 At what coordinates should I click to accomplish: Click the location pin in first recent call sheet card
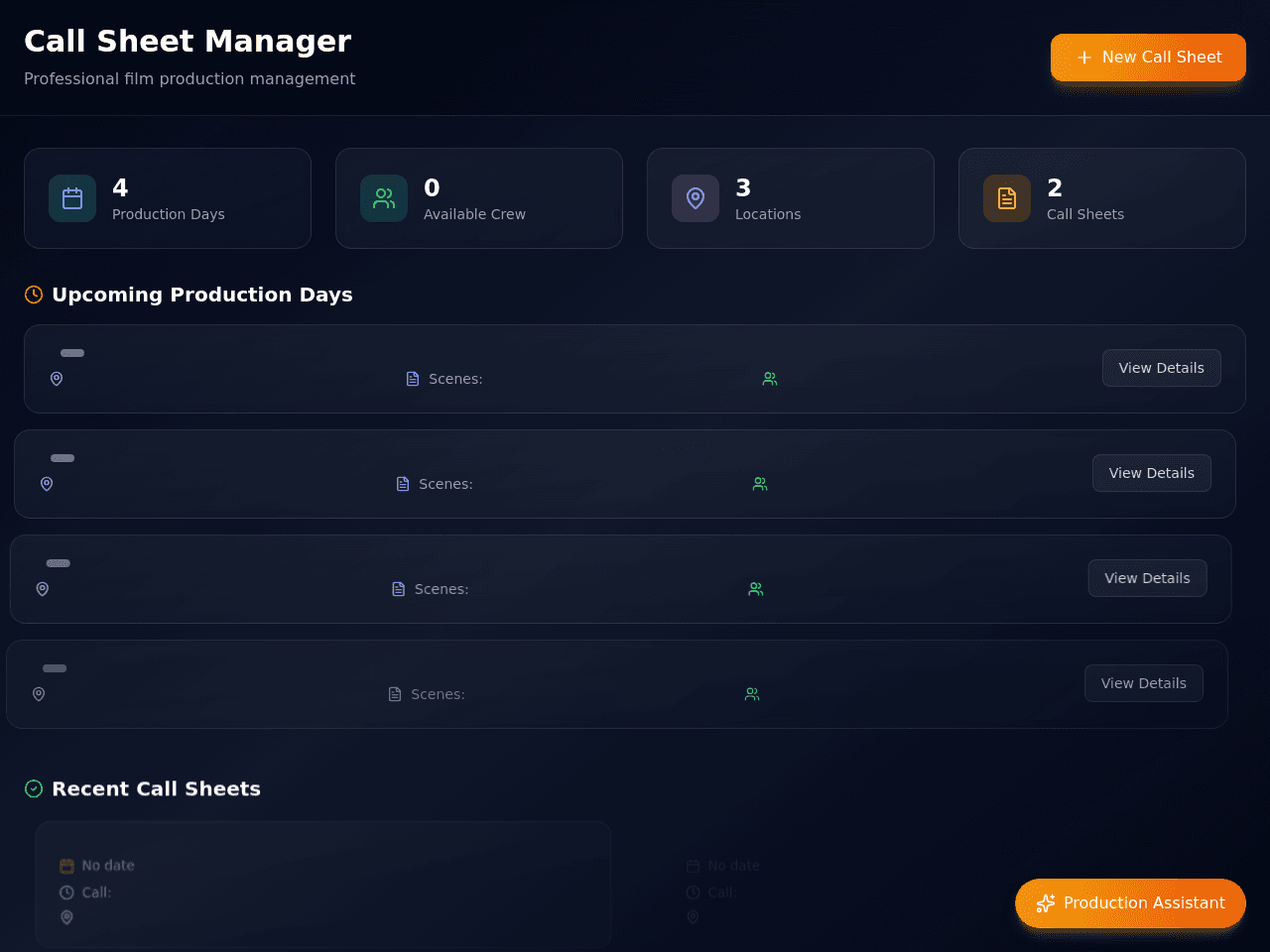click(x=66, y=917)
